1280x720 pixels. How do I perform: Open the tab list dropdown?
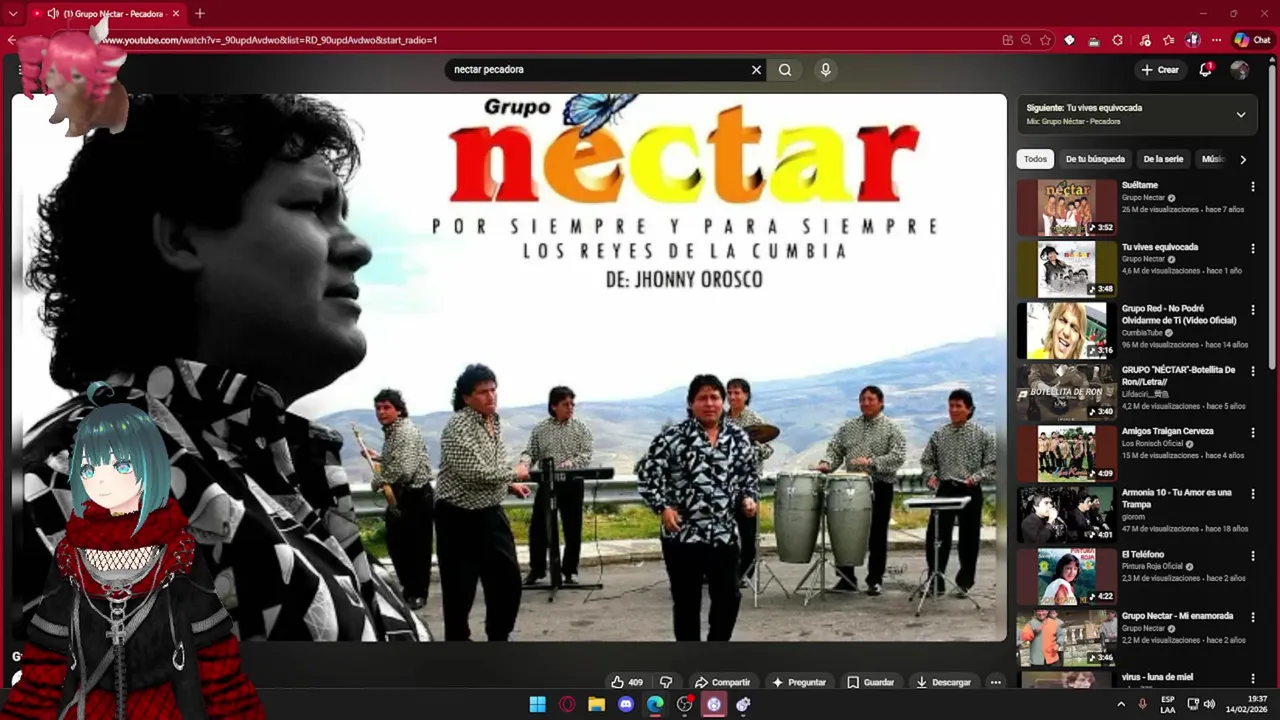13,14
